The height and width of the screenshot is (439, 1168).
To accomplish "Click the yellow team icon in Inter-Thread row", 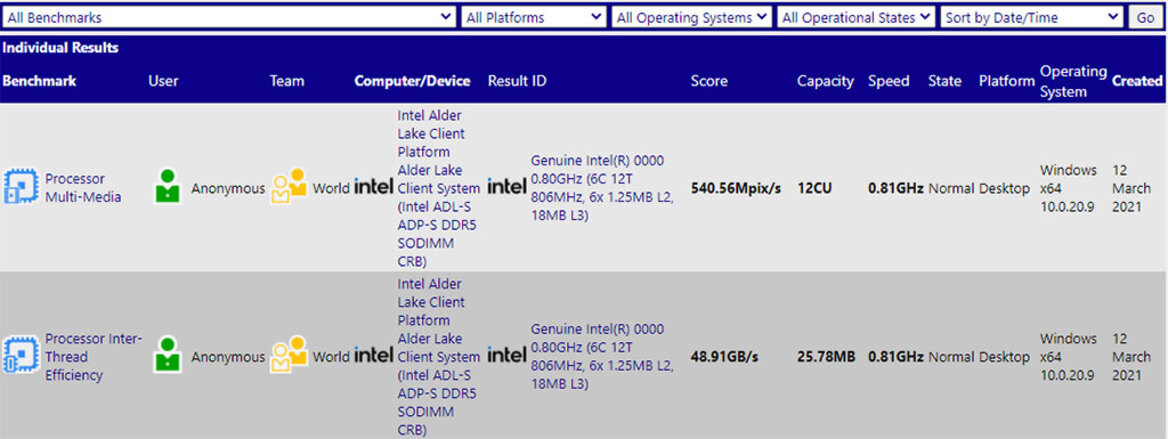I will (289, 355).
